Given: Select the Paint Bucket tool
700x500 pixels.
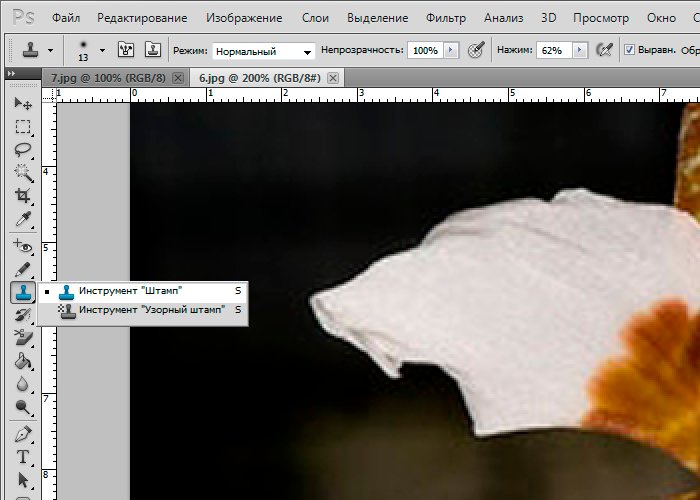Looking at the screenshot, I should point(22,362).
